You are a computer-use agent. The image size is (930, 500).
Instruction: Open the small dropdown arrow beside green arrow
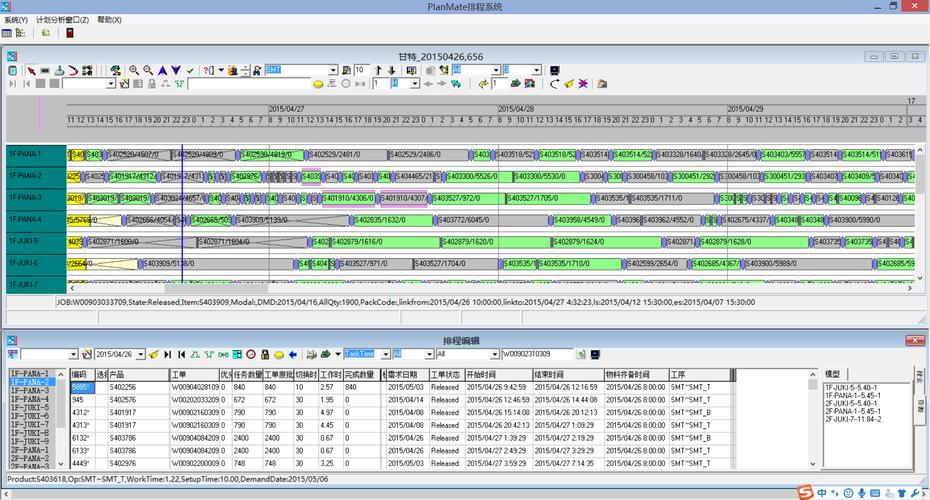[337, 354]
